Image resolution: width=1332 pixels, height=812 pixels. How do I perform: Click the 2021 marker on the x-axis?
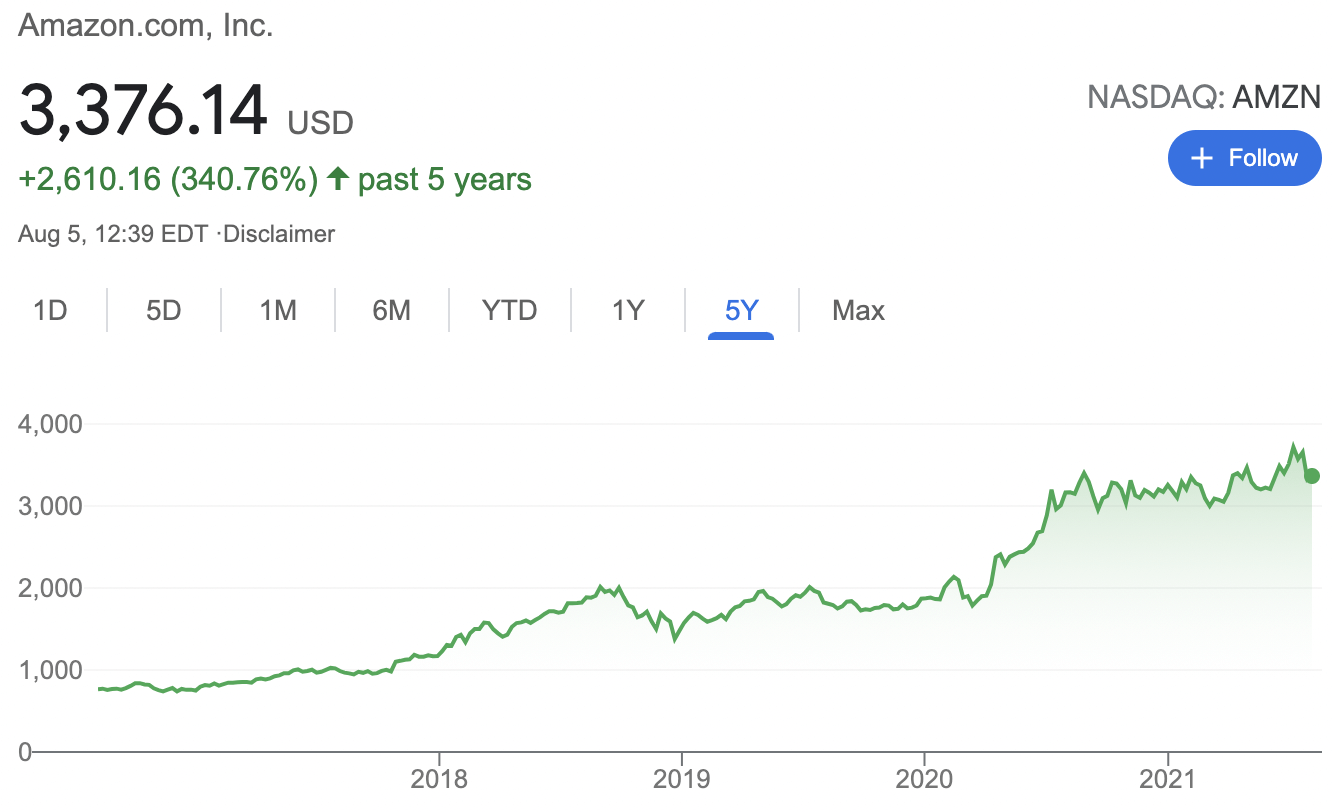(x=1167, y=780)
